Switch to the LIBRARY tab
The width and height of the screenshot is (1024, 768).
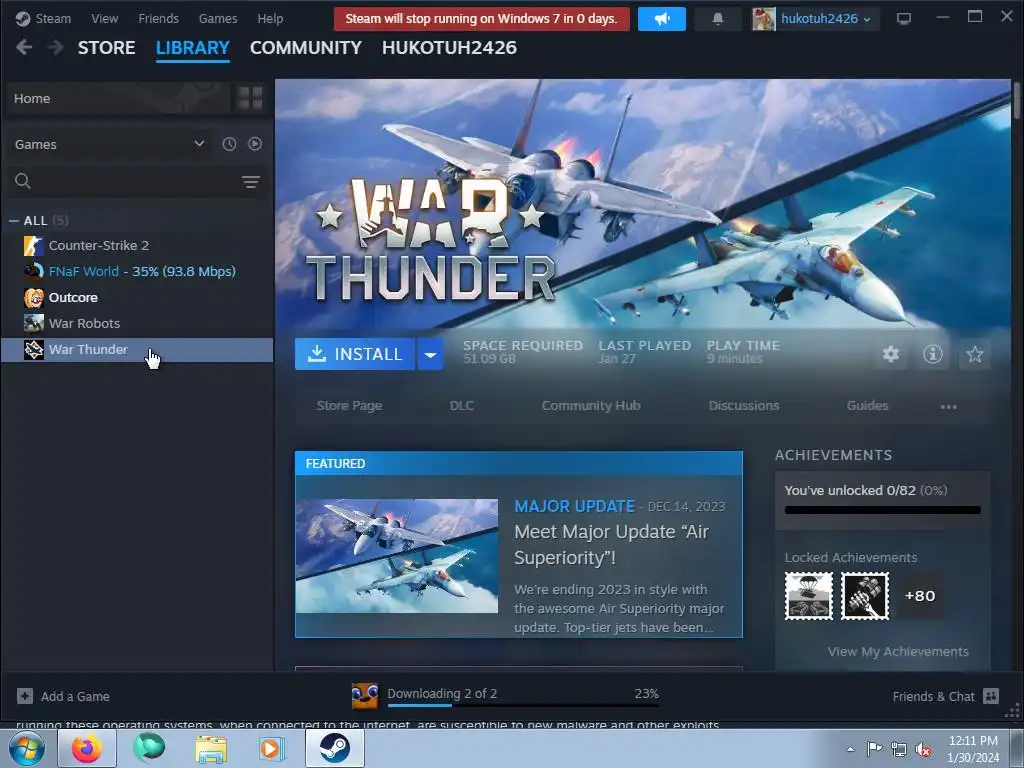coord(193,48)
